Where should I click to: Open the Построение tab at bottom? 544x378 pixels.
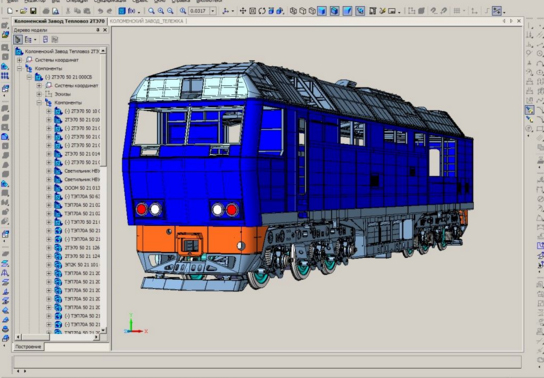pyautogui.click(x=28, y=346)
